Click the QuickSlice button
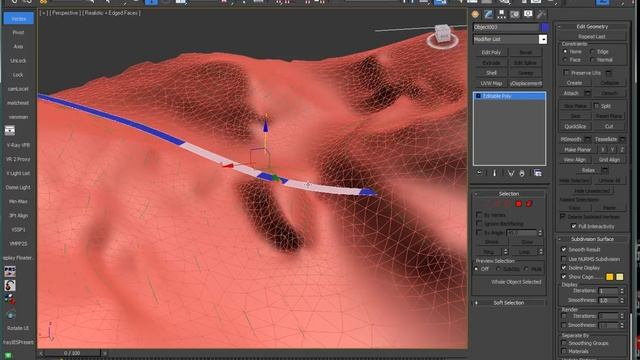This screenshot has width=640, height=360. [575, 127]
